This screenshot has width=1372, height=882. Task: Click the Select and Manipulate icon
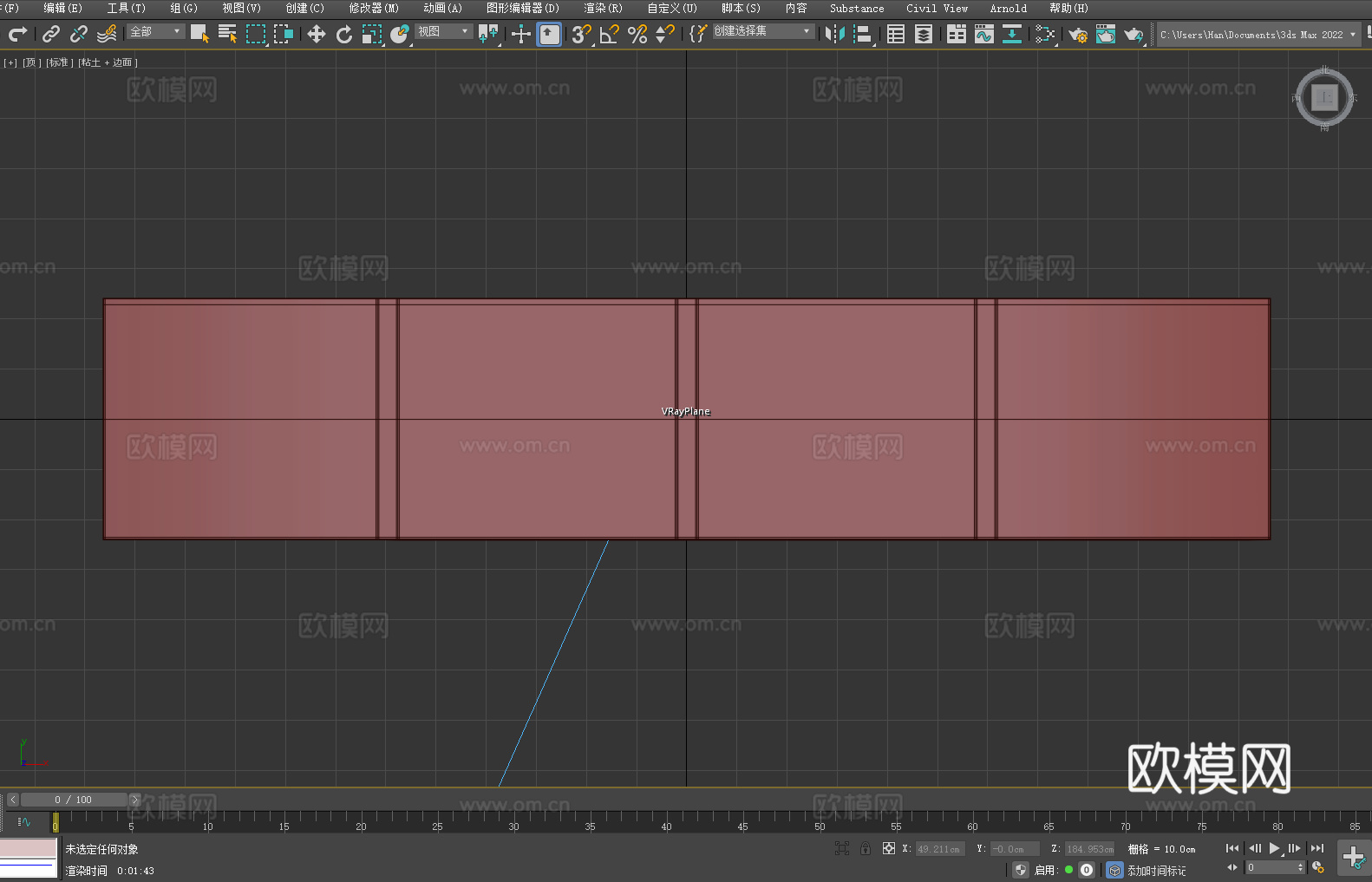coord(520,34)
